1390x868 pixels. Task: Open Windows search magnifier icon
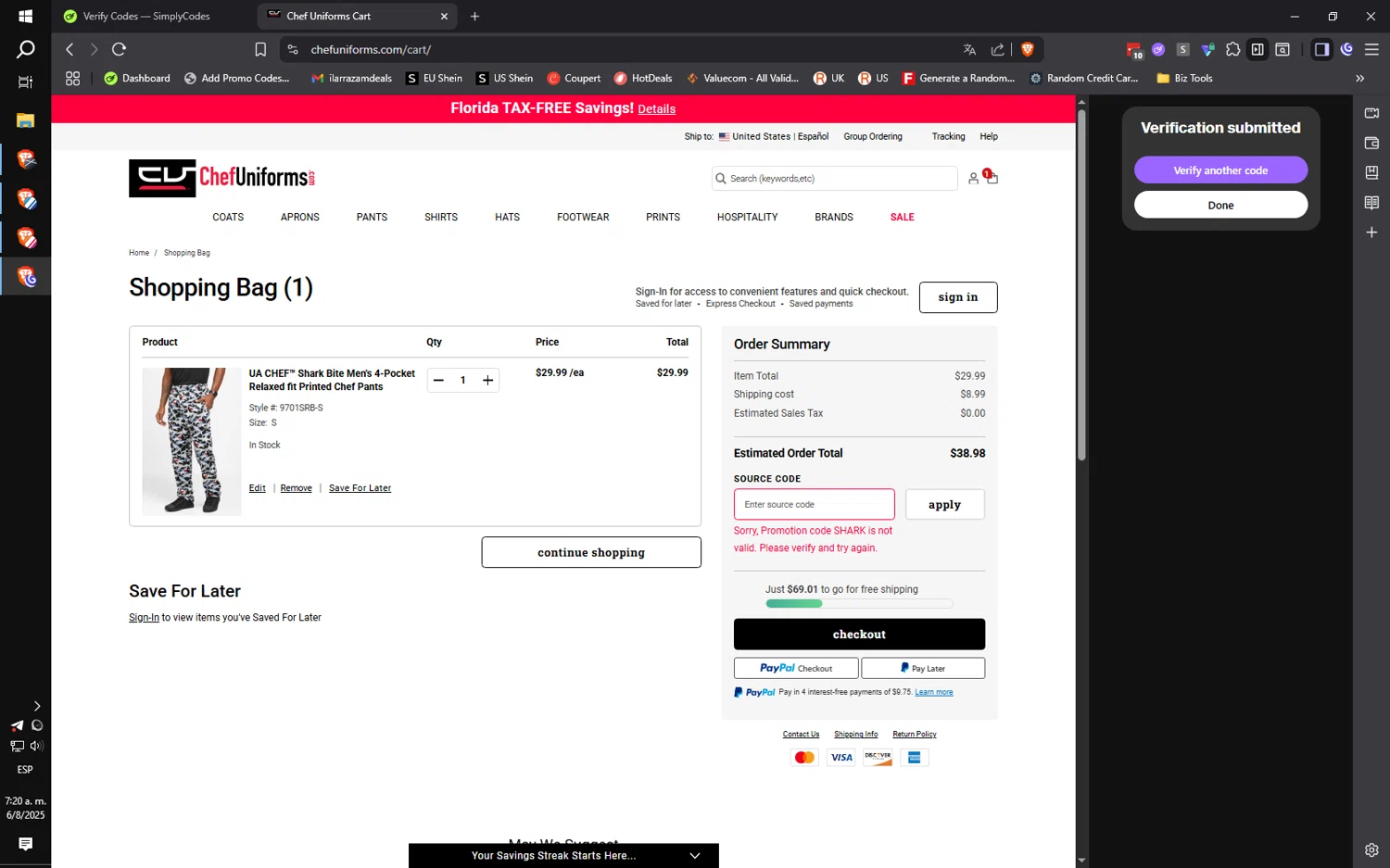point(25,49)
